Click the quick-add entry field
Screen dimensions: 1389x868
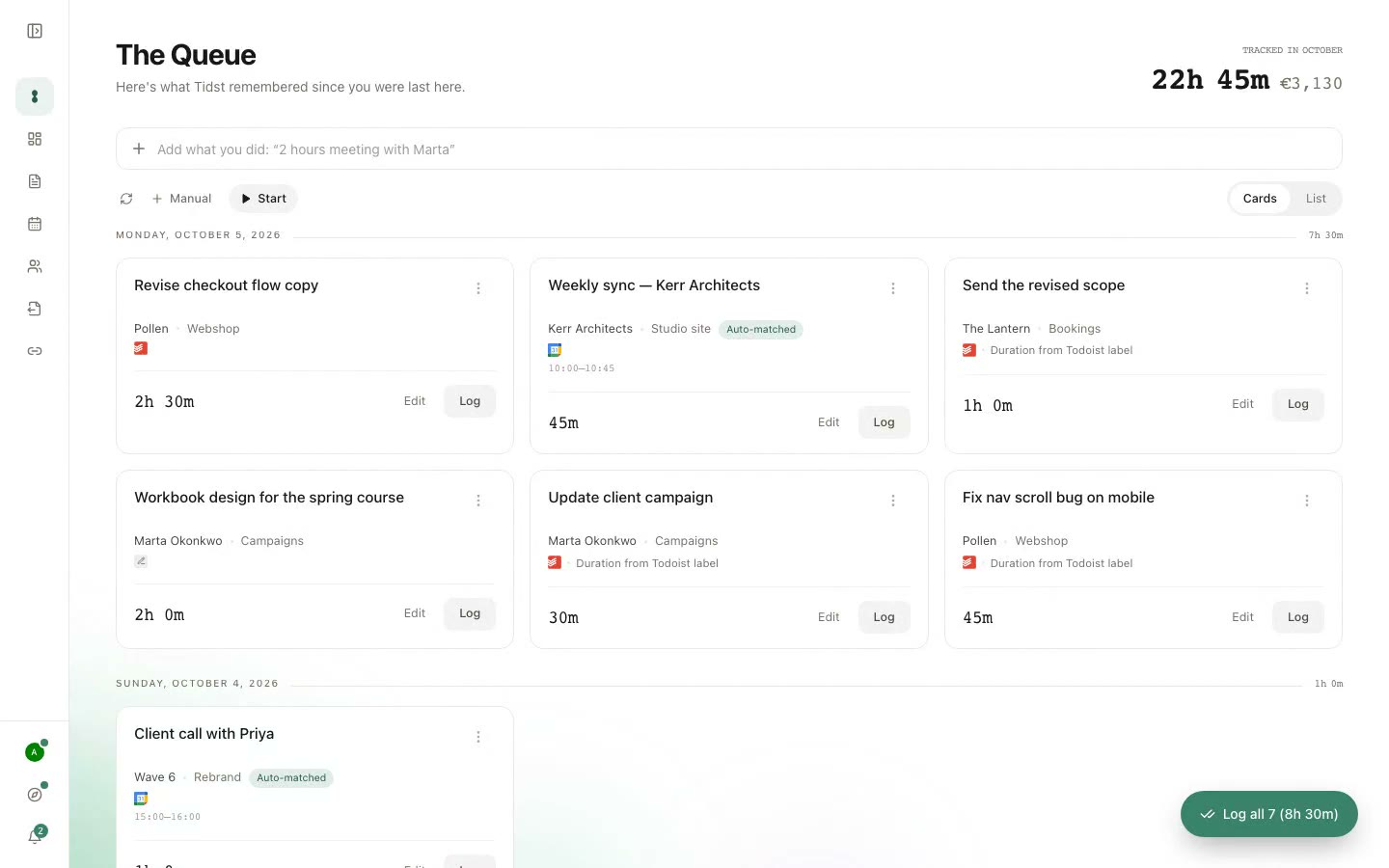(x=729, y=149)
